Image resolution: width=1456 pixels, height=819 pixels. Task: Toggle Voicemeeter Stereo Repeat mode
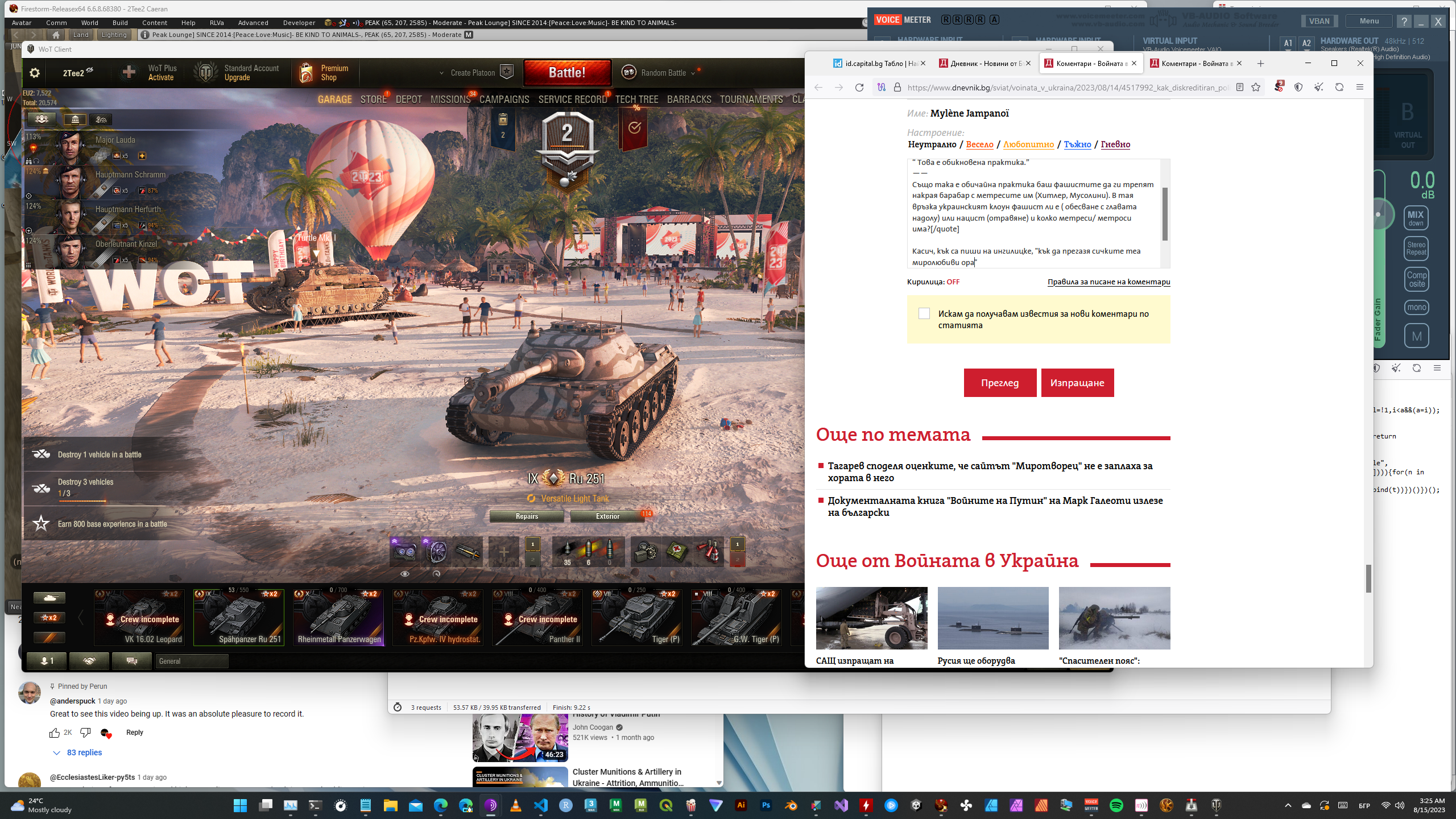(x=1416, y=249)
